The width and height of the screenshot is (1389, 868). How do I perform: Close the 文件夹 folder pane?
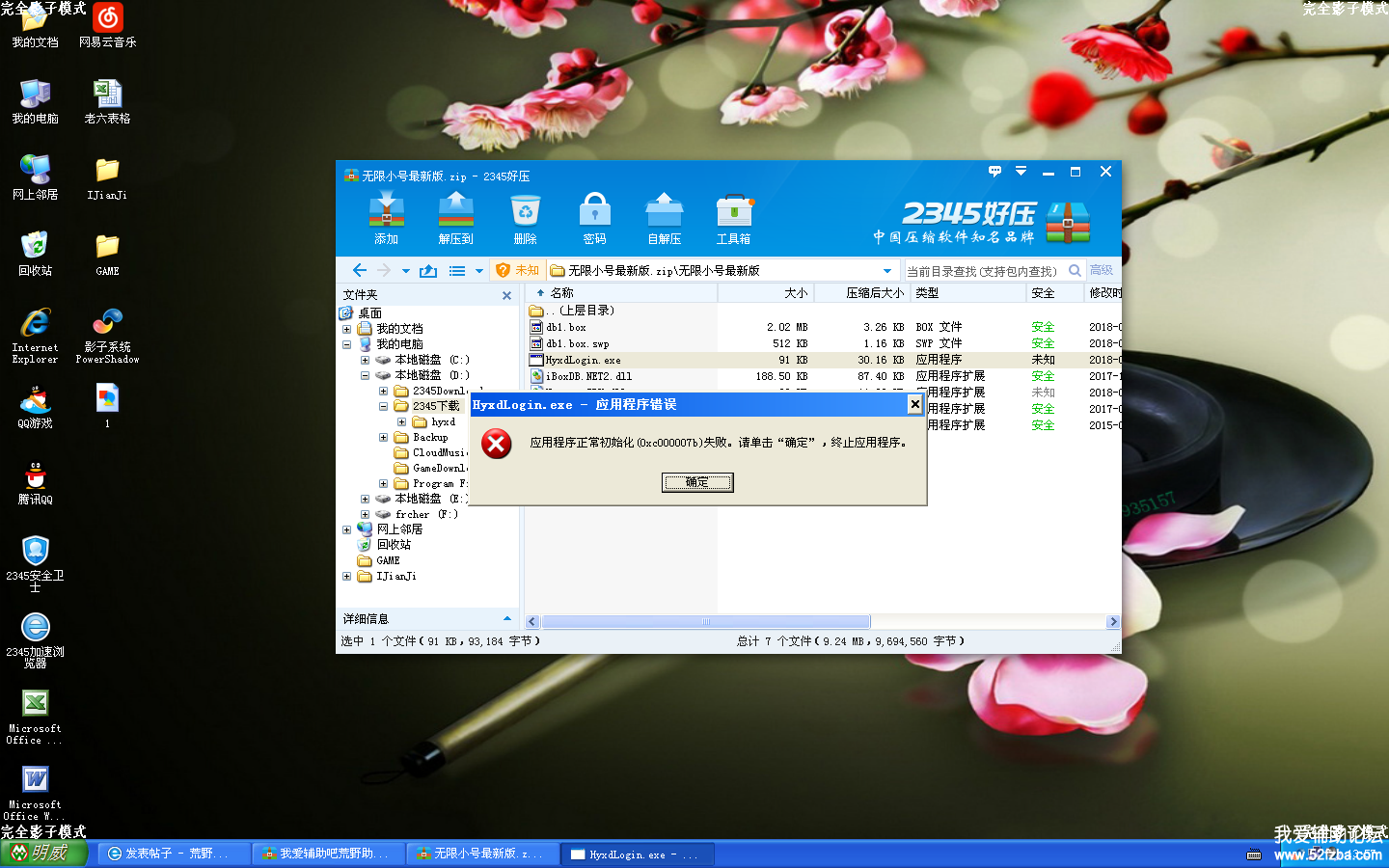click(x=506, y=296)
